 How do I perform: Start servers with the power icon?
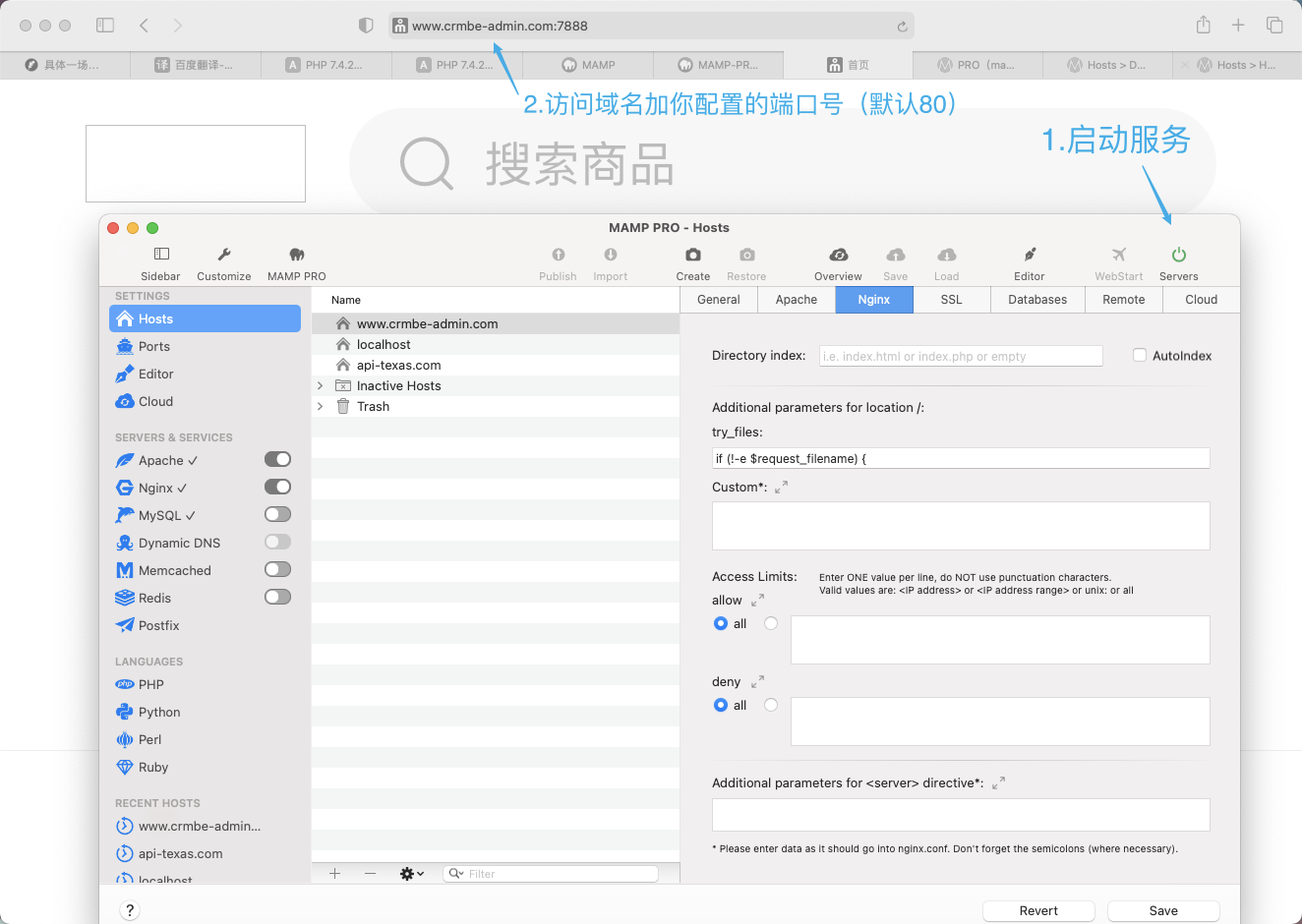click(1179, 255)
